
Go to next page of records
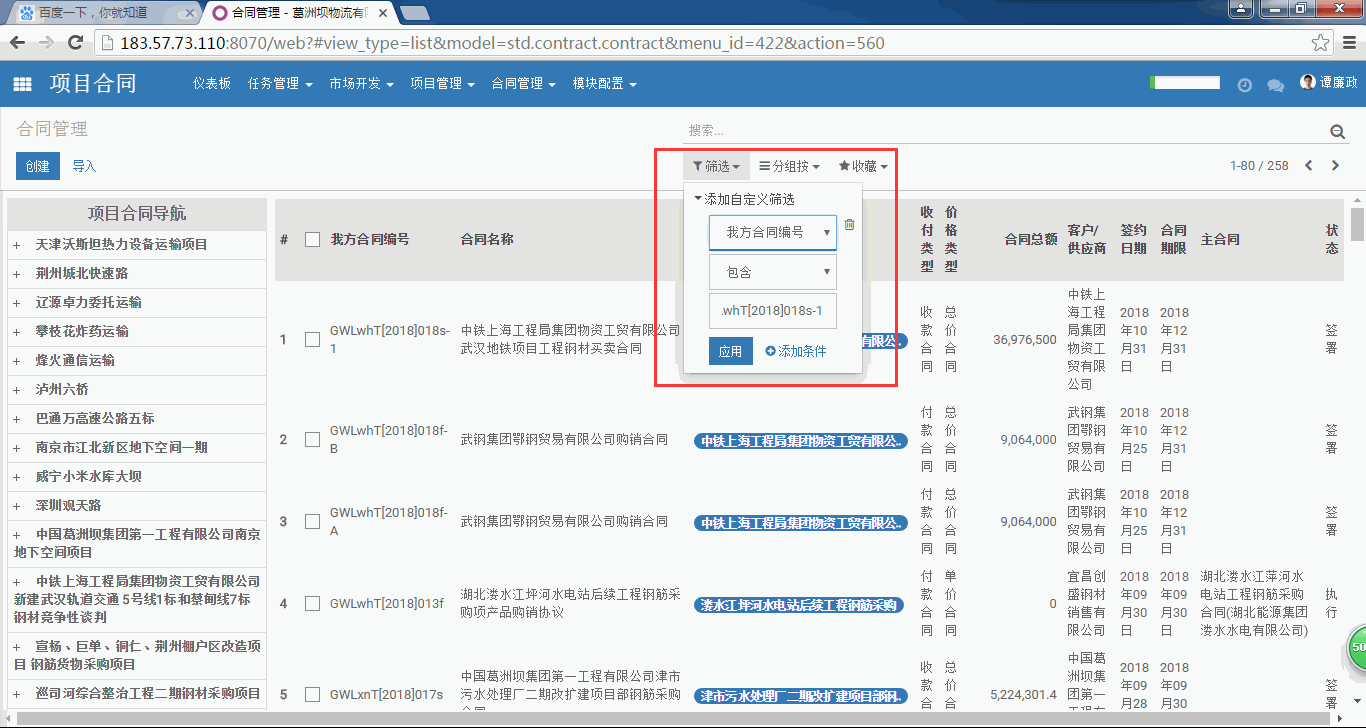(1335, 166)
